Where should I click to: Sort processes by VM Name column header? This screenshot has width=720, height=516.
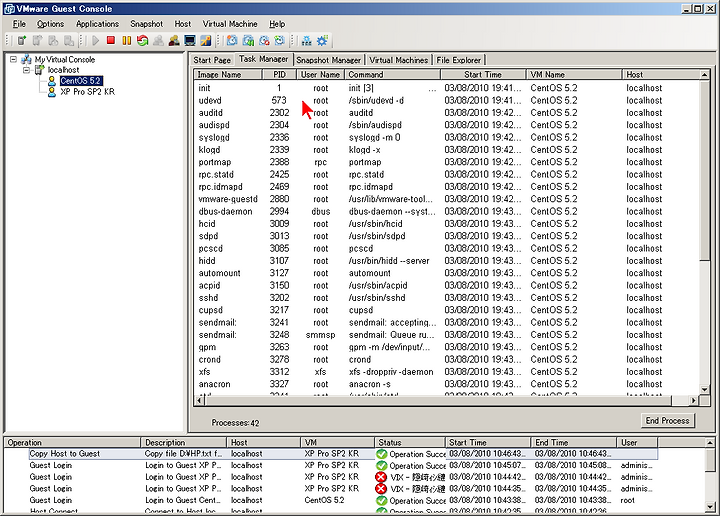574,74
